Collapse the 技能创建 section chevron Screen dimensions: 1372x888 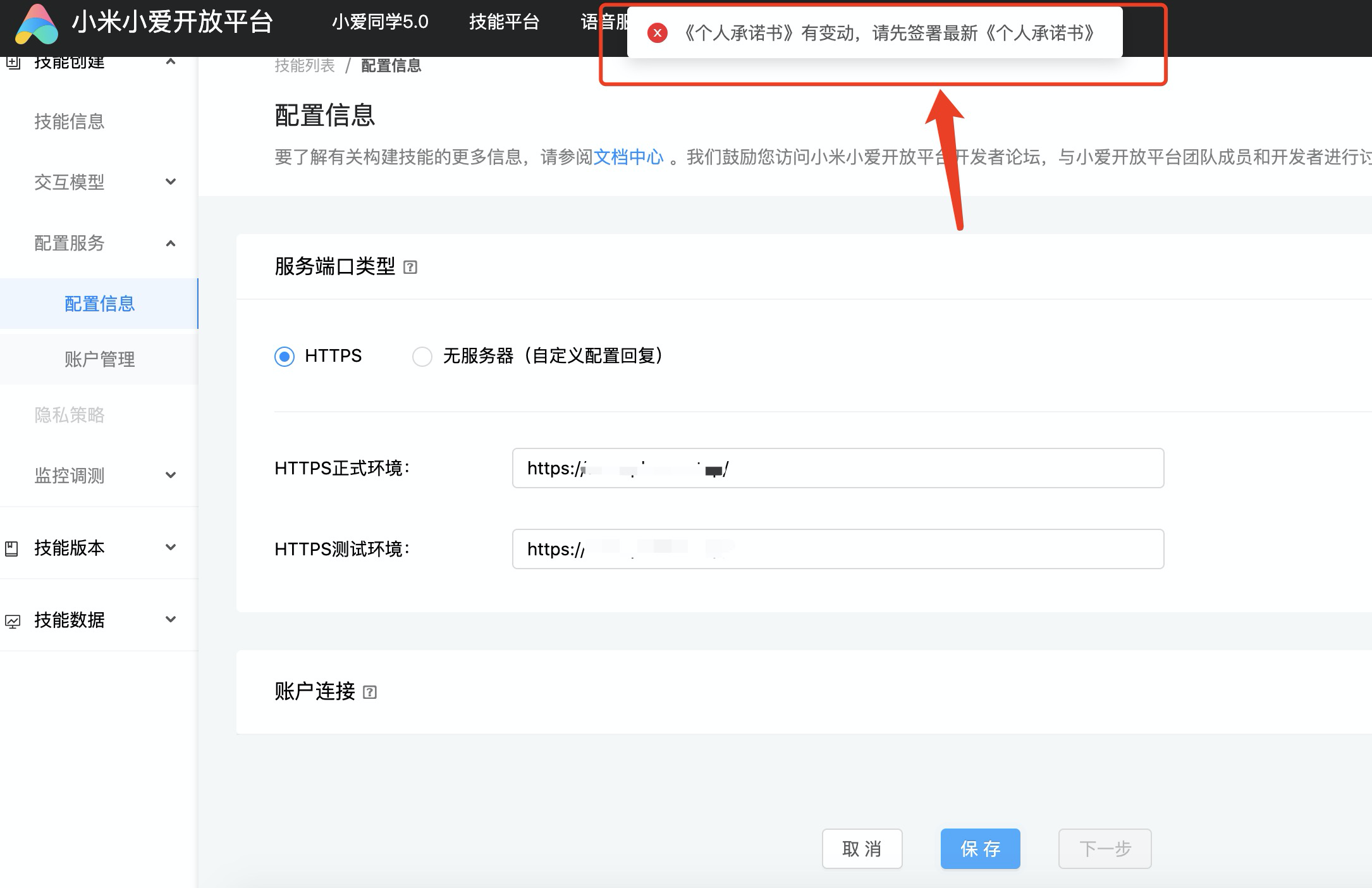coord(171,61)
